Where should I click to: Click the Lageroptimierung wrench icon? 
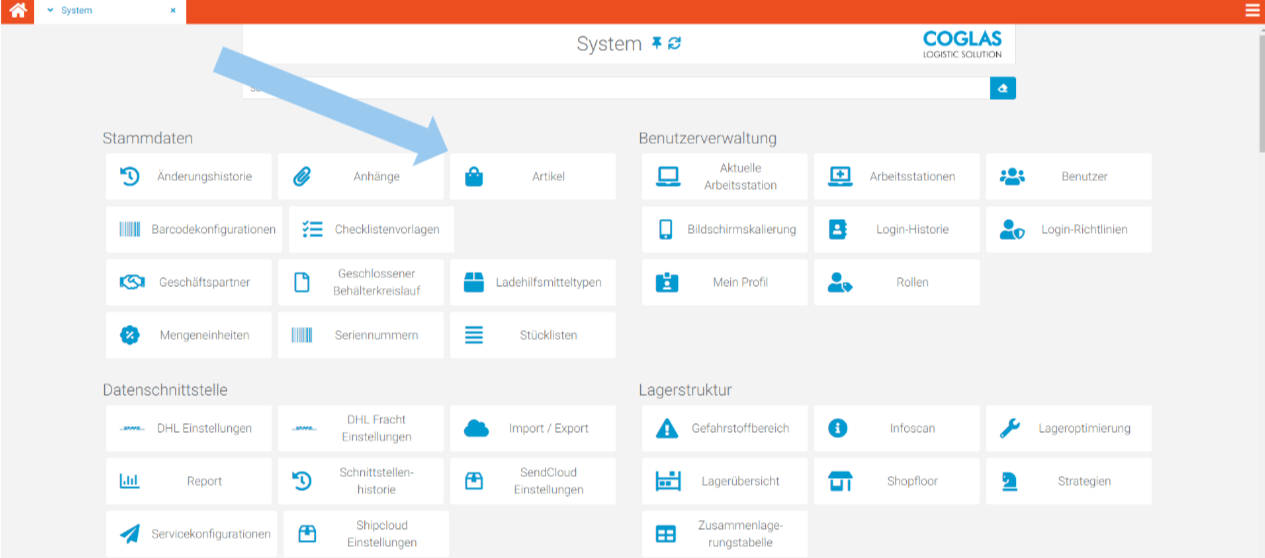(1010, 429)
